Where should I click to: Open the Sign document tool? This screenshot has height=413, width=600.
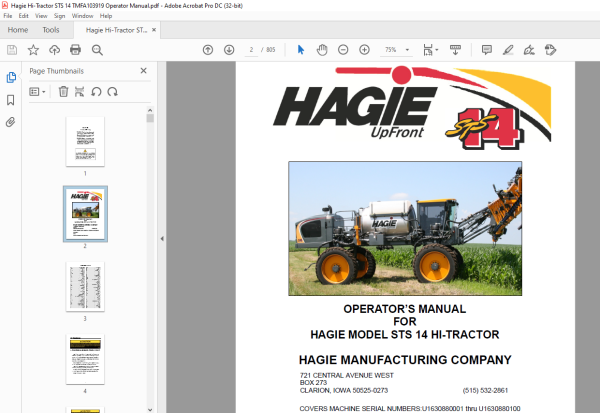[529, 50]
